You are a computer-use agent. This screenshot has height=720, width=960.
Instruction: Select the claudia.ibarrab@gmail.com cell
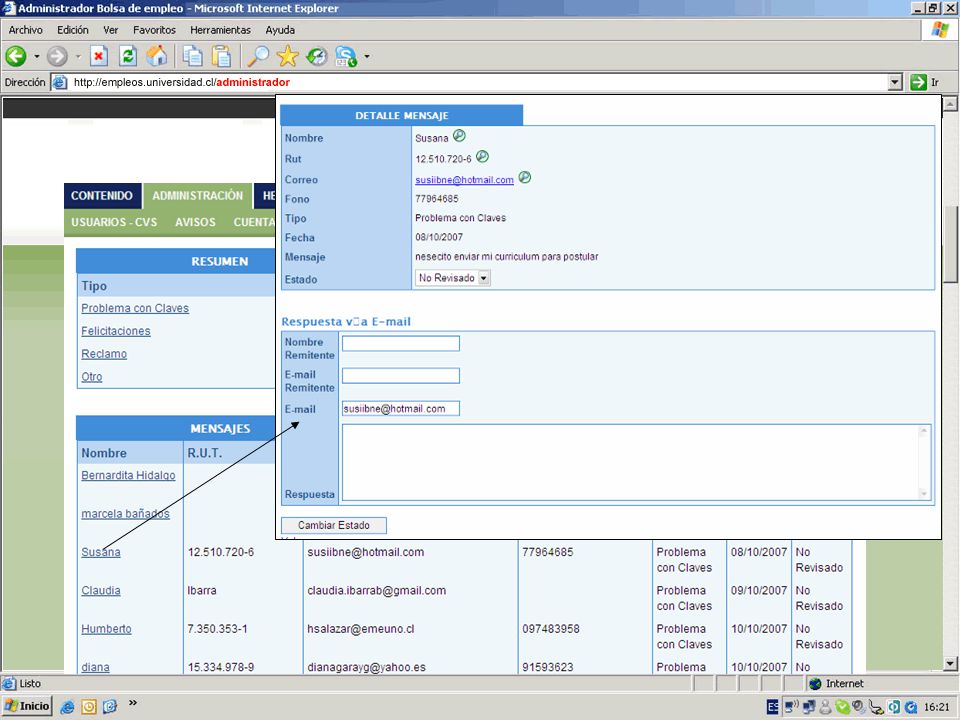377,591
